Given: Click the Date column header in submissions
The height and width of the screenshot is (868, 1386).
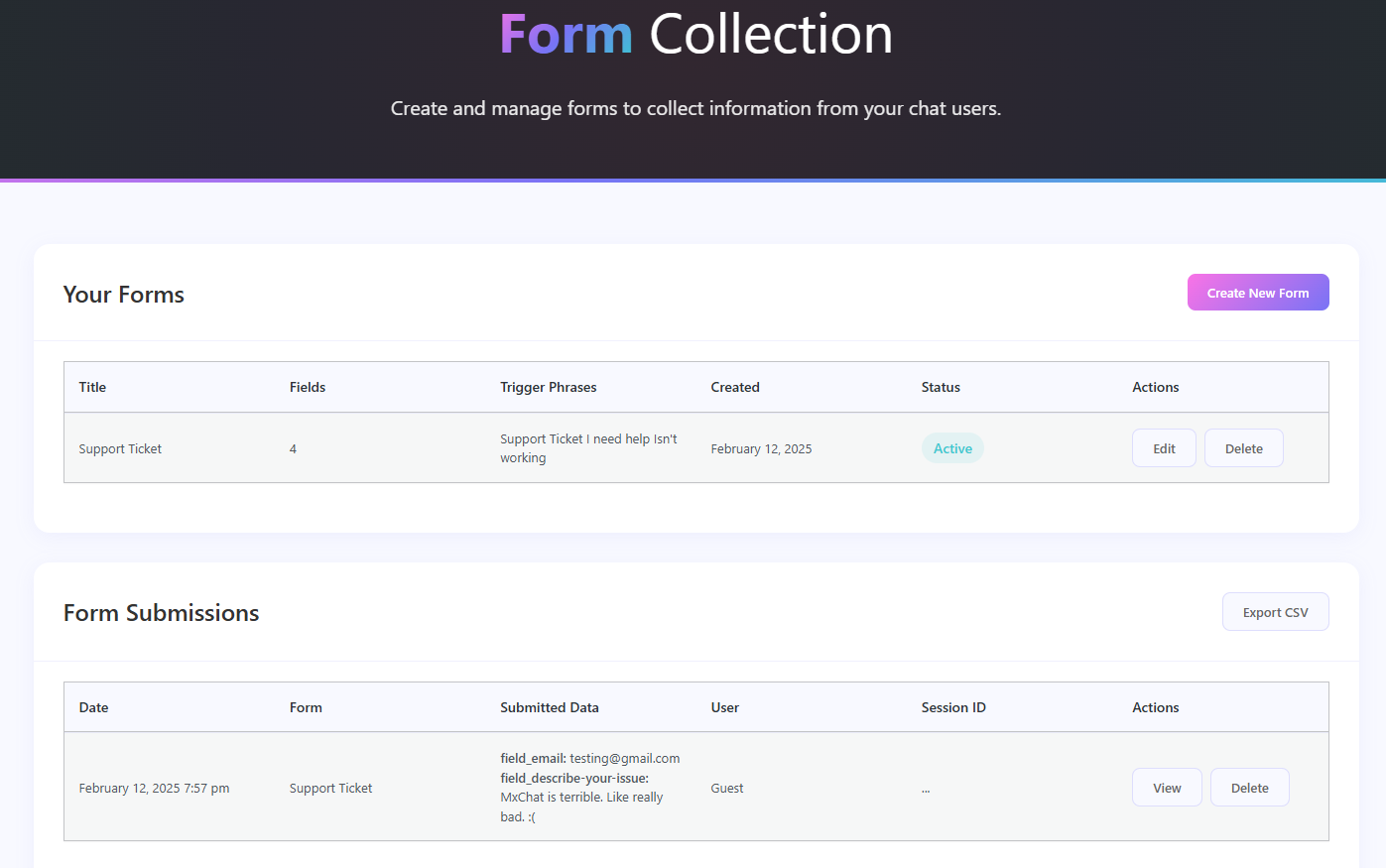Looking at the screenshot, I should 94,707.
